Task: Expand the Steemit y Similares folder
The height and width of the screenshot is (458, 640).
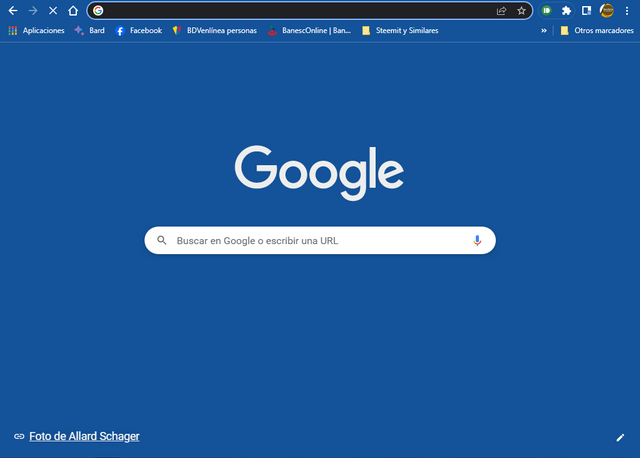Action: tap(400, 31)
